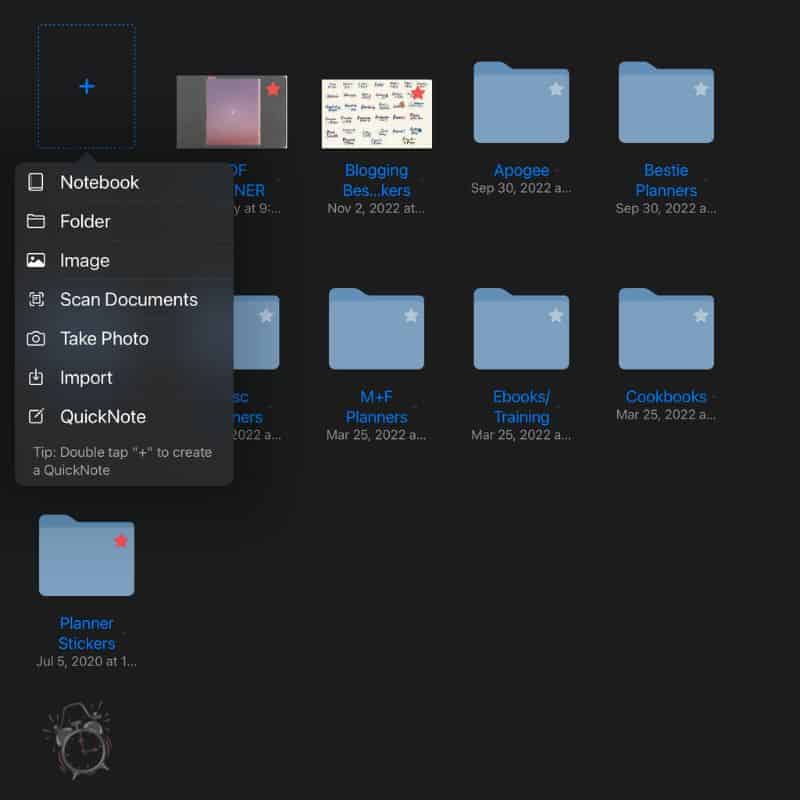Unfavorite the pink planner document star

click(x=273, y=89)
